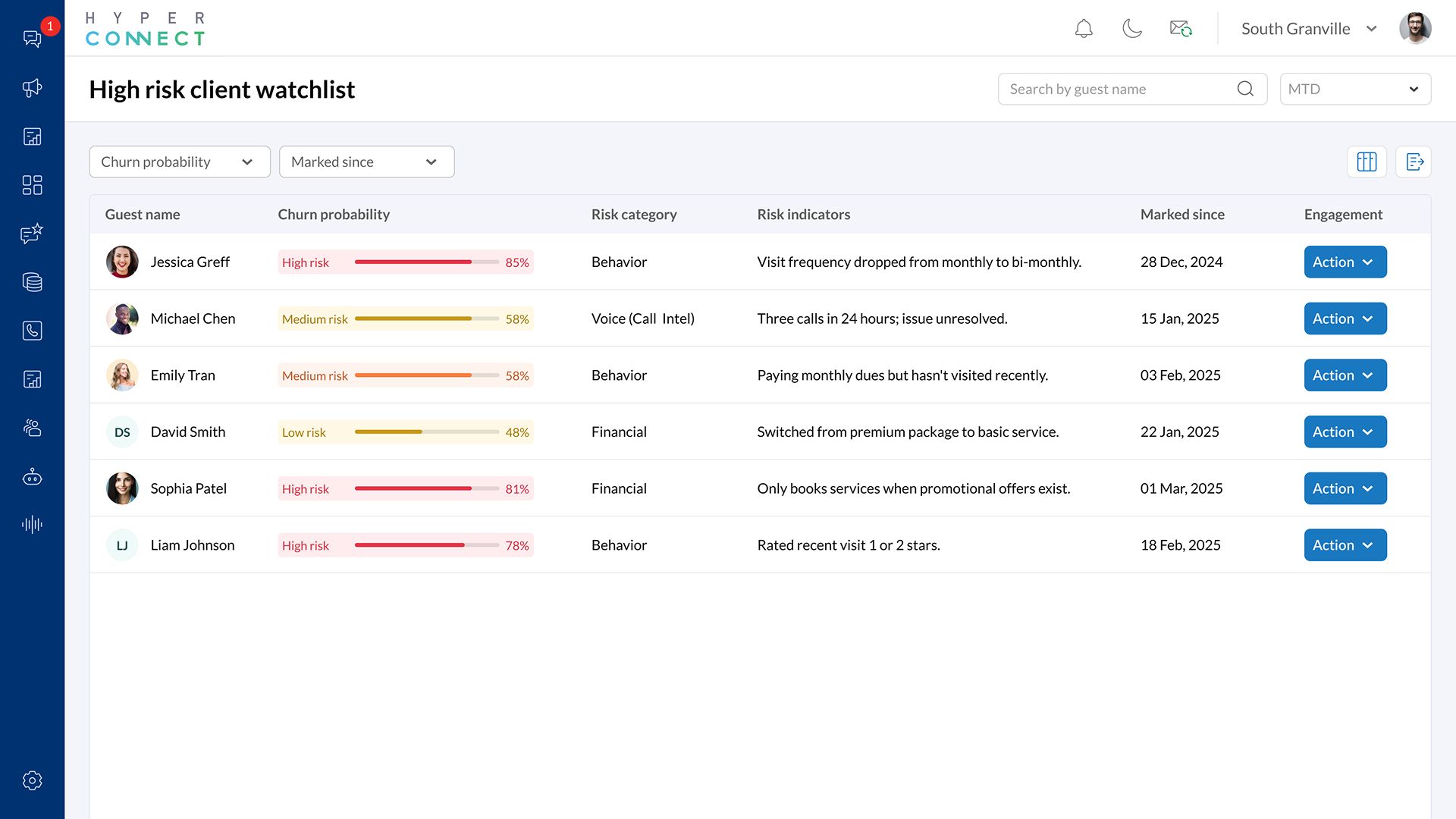Click the Search by guest name field
1456x819 pixels.
click(x=1119, y=89)
